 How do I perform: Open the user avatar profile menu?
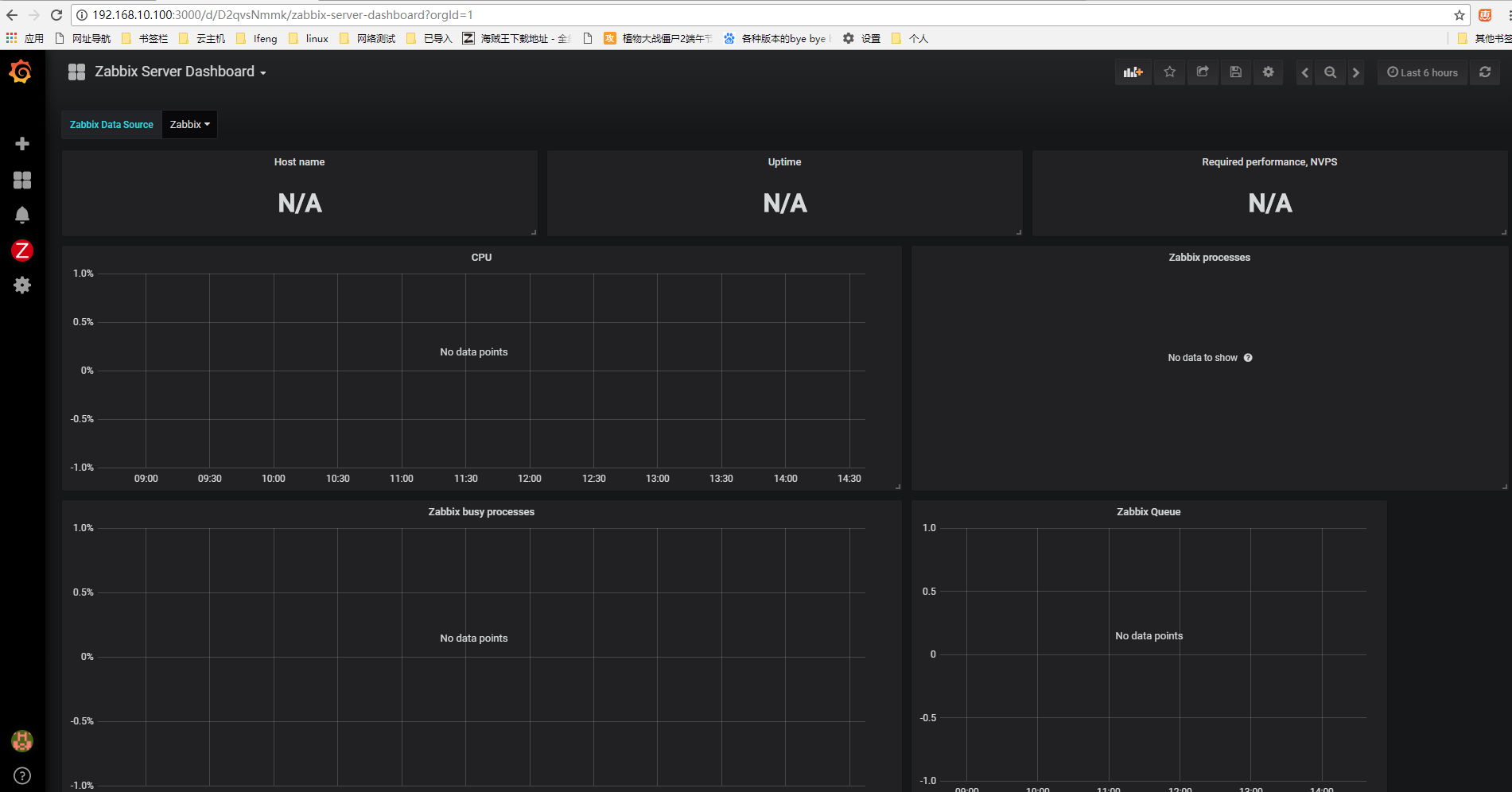(x=22, y=741)
